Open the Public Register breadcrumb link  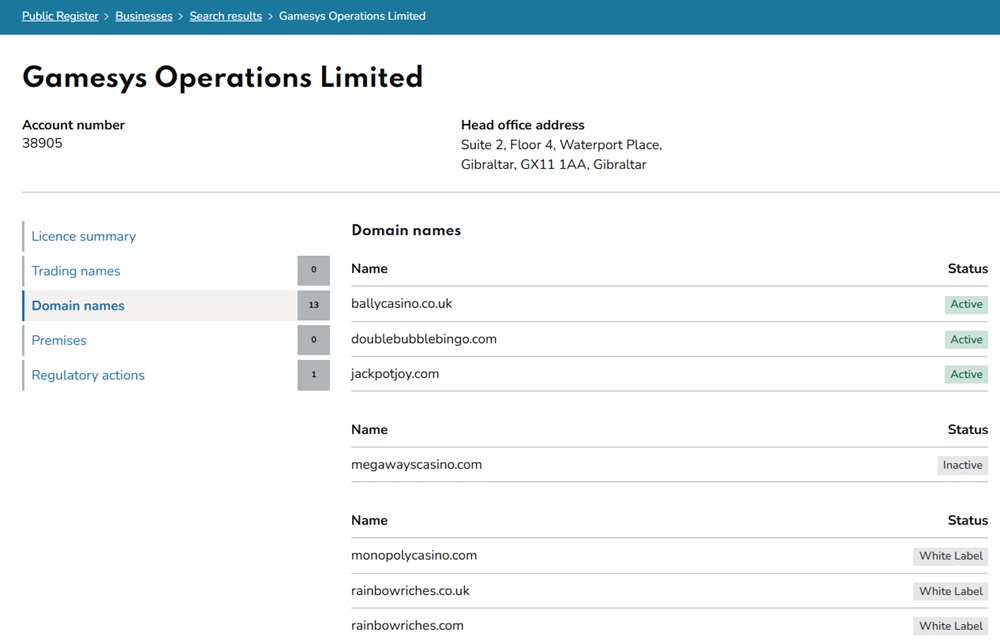point(60,16)
